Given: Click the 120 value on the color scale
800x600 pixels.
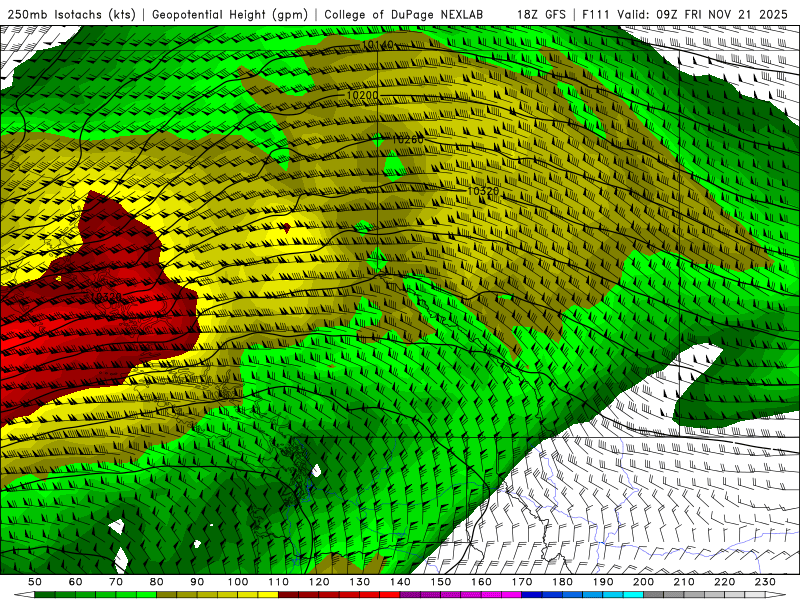Looking at the screenshot, I should coord(319,582).
